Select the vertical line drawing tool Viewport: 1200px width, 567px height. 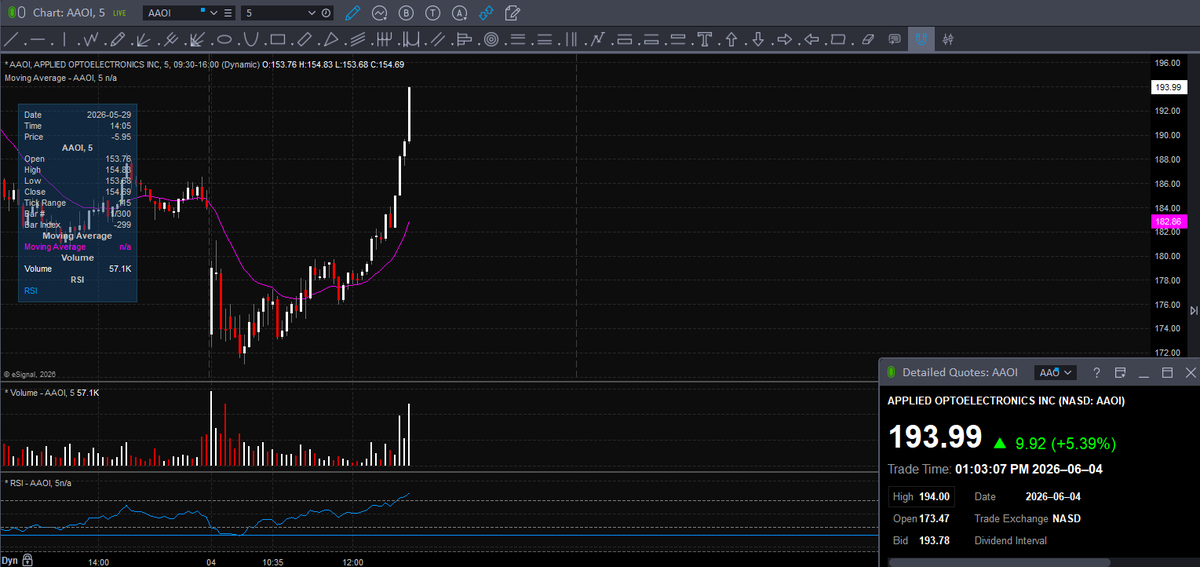[64, 40]
